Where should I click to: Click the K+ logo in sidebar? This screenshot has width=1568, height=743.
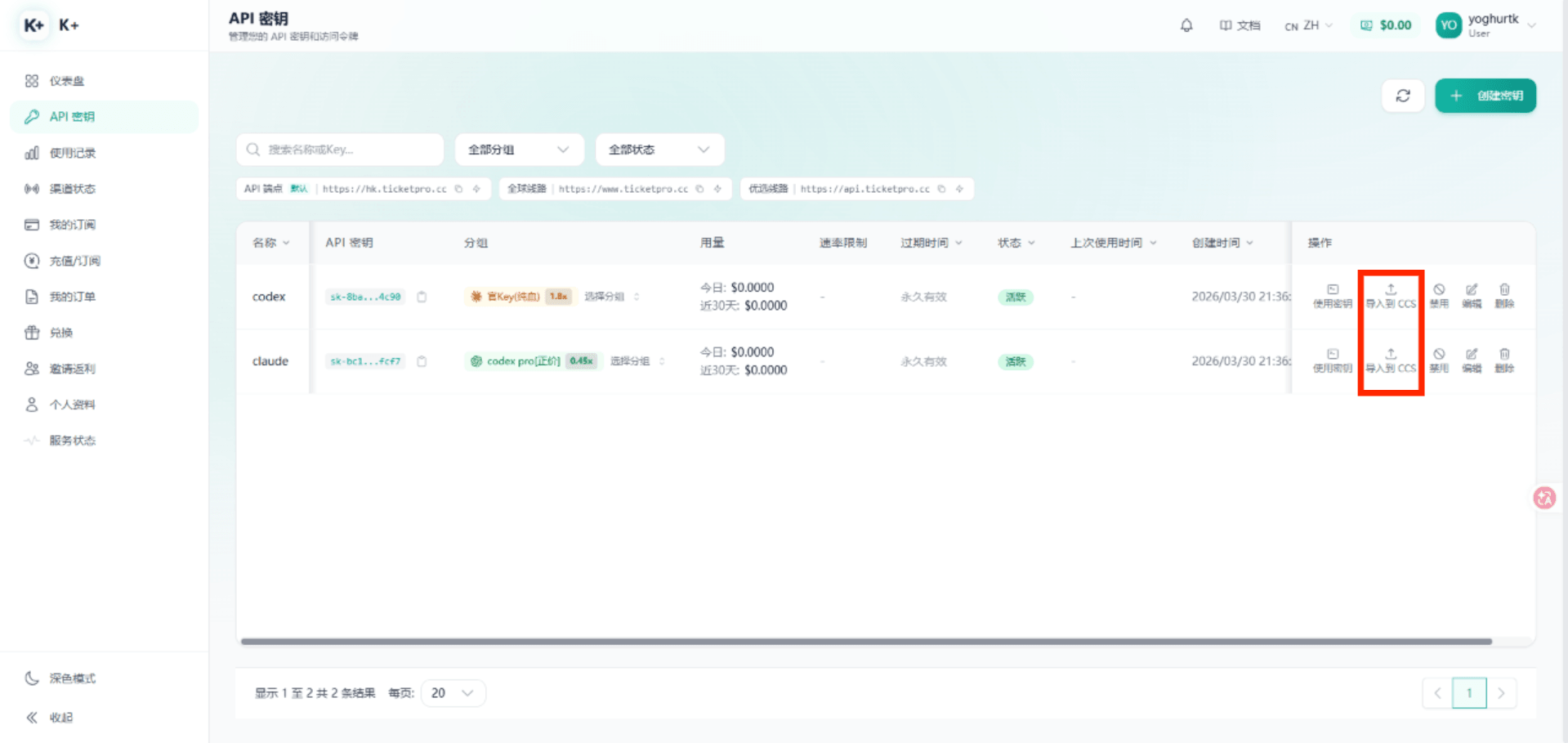coord(34,25)
